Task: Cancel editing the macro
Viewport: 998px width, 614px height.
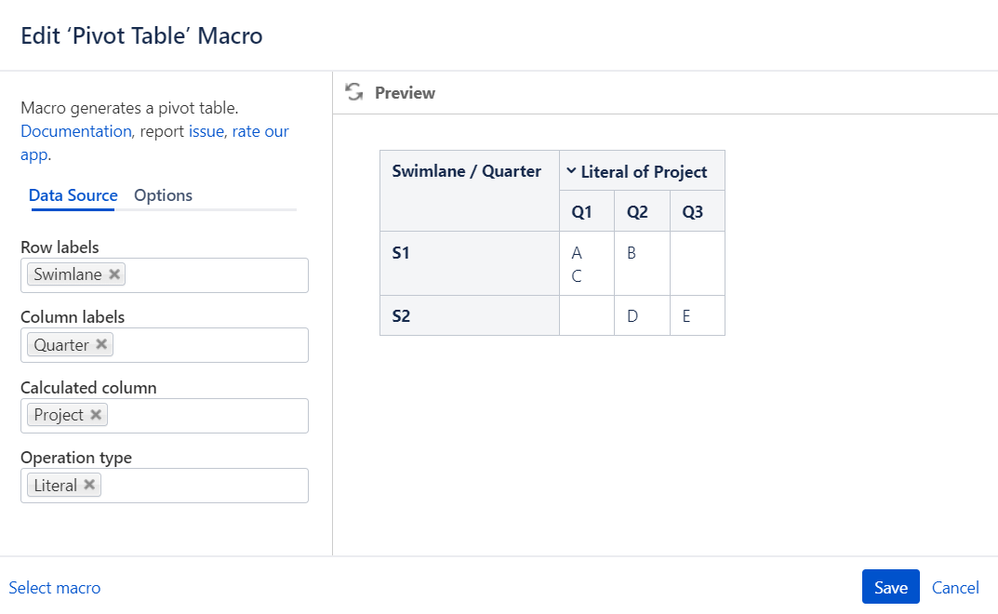Action: tap(954, 587)
